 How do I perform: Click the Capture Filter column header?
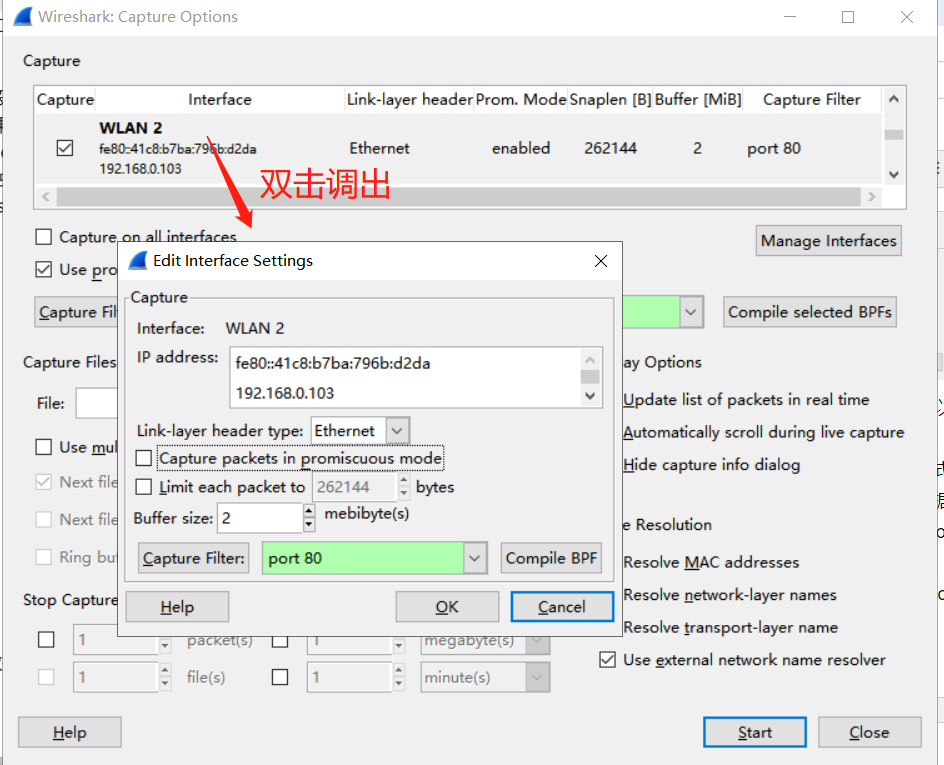click(812, 99)
